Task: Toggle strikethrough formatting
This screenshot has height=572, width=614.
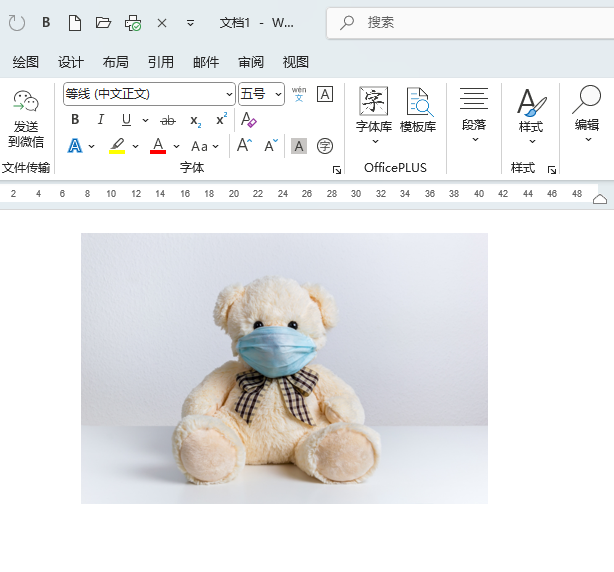Action: (x=168, y=121)
